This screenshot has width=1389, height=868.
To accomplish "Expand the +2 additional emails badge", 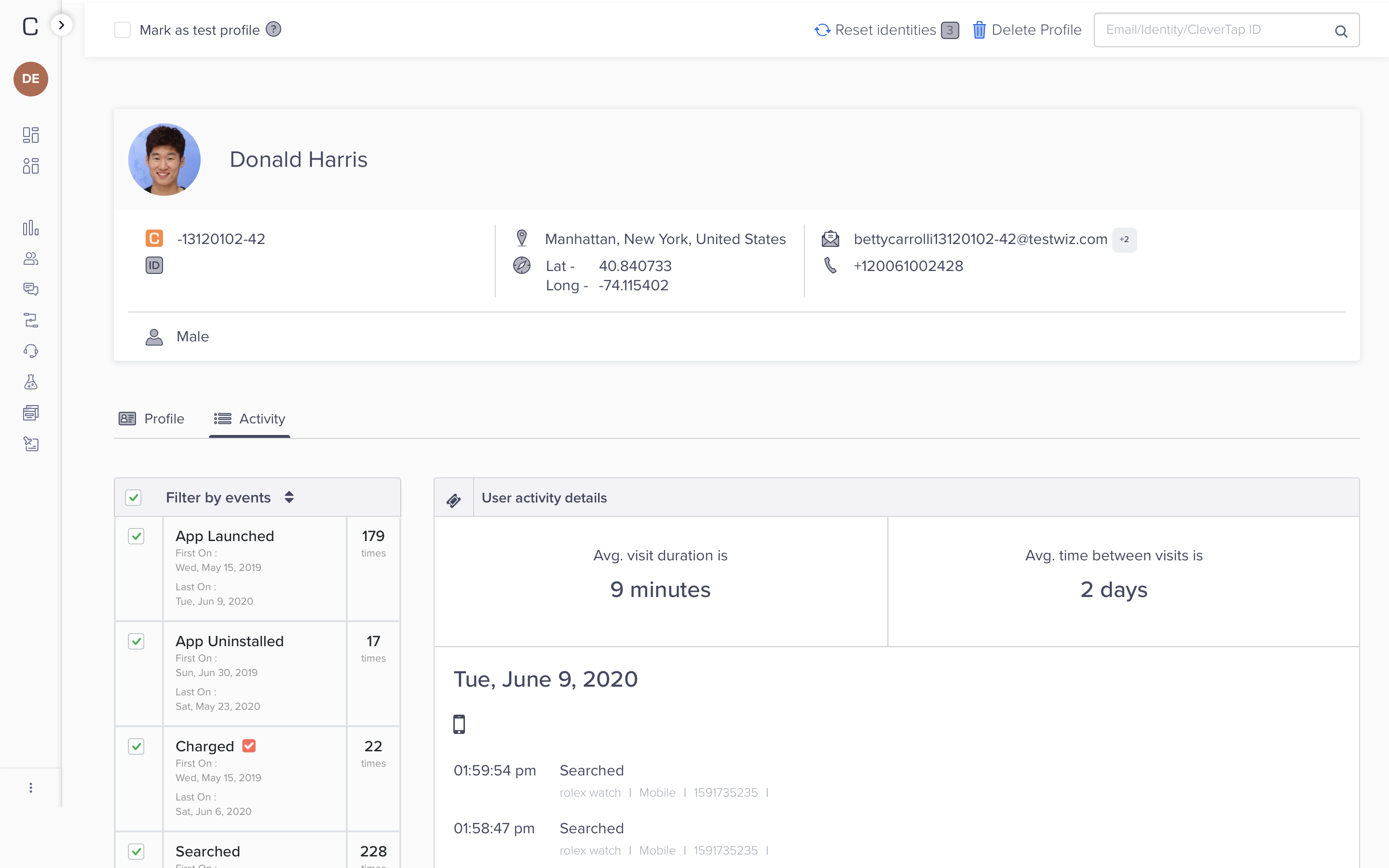I will click(1124, 239).
